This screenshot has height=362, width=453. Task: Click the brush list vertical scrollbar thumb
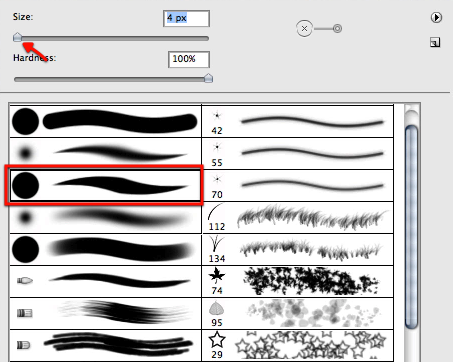[x=411, y=227]
